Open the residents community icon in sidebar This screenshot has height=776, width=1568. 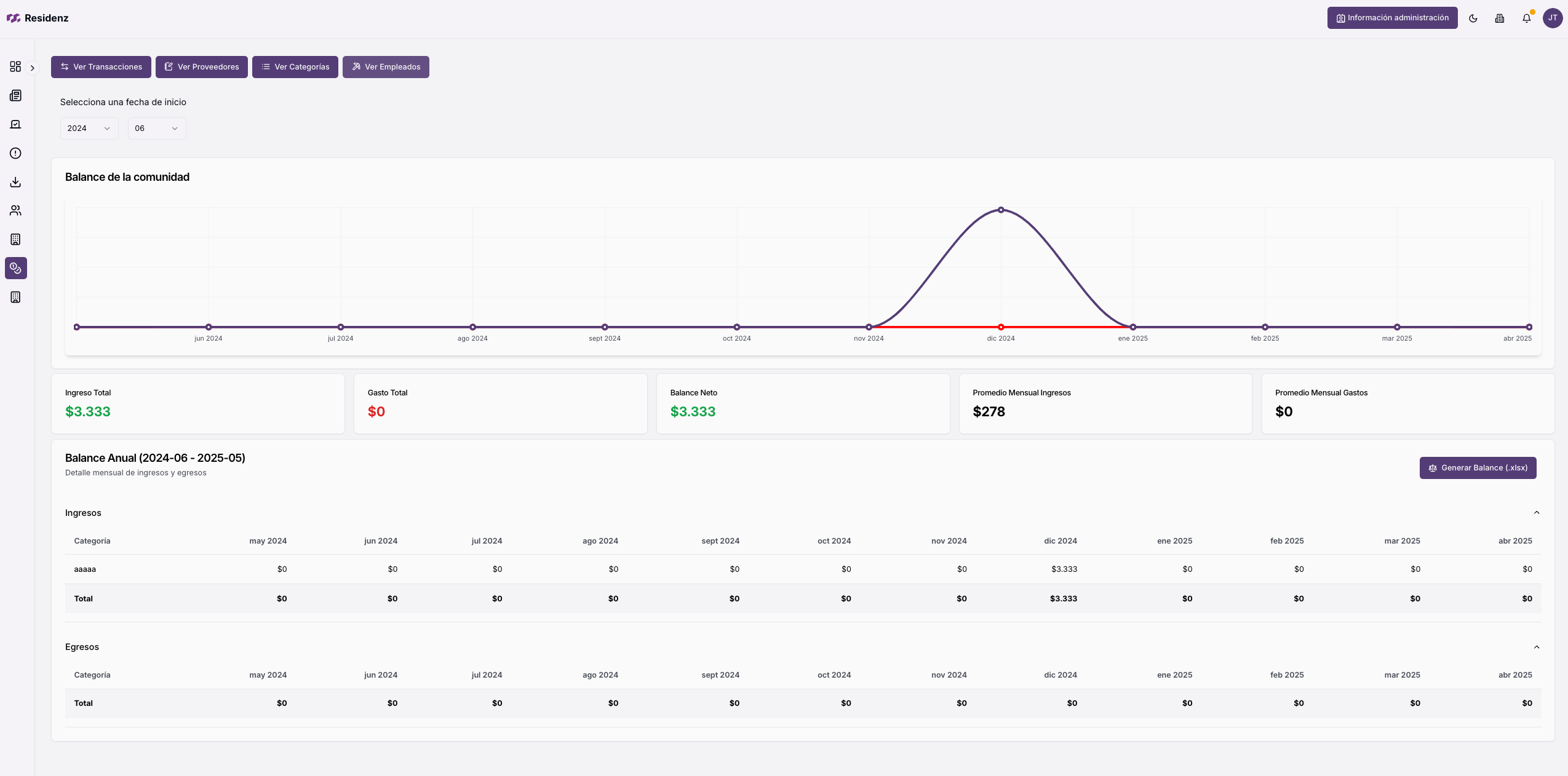pyautogui.click(x=15, y=210)
